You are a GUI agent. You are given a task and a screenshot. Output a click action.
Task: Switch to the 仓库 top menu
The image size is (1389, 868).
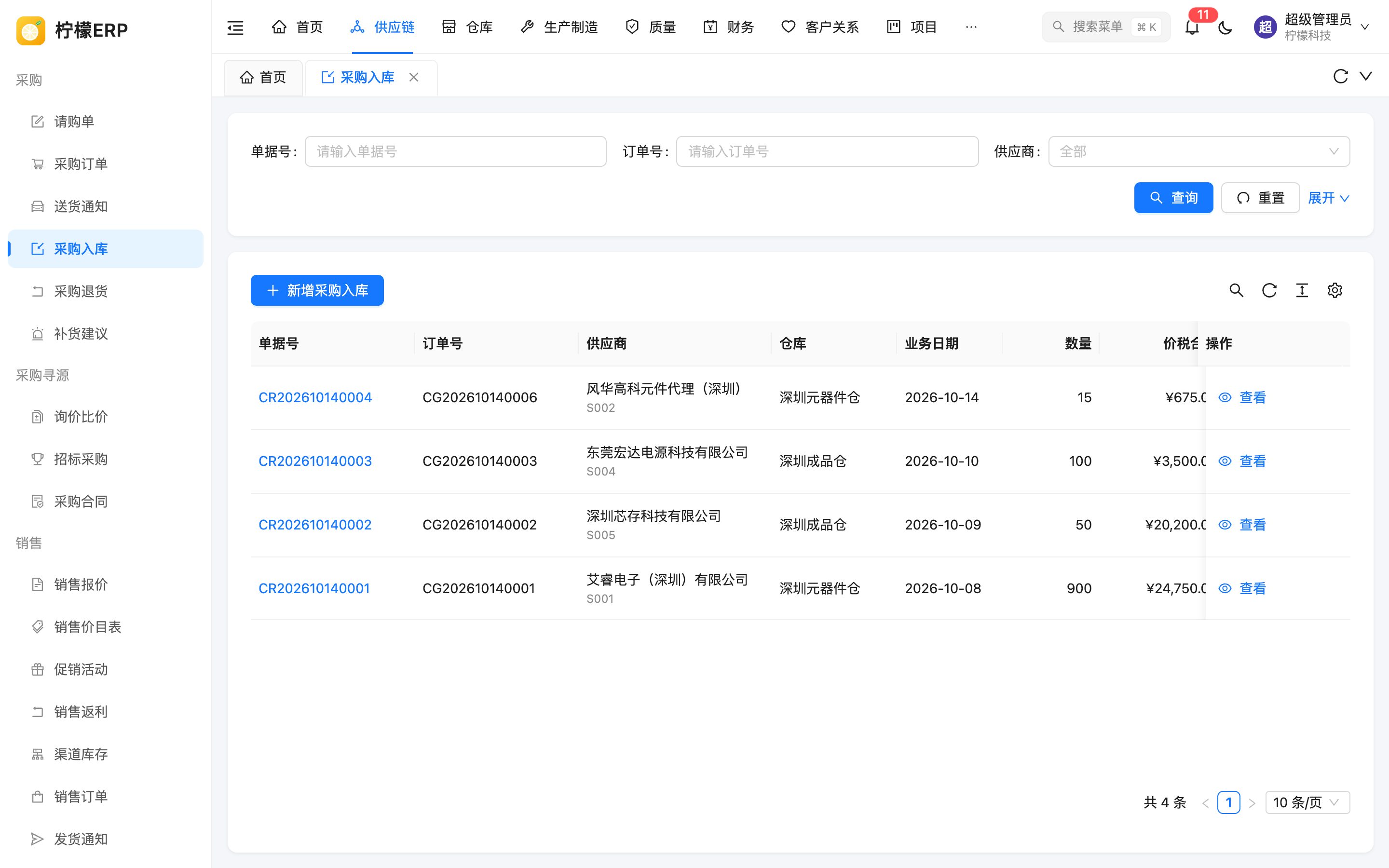468,27
